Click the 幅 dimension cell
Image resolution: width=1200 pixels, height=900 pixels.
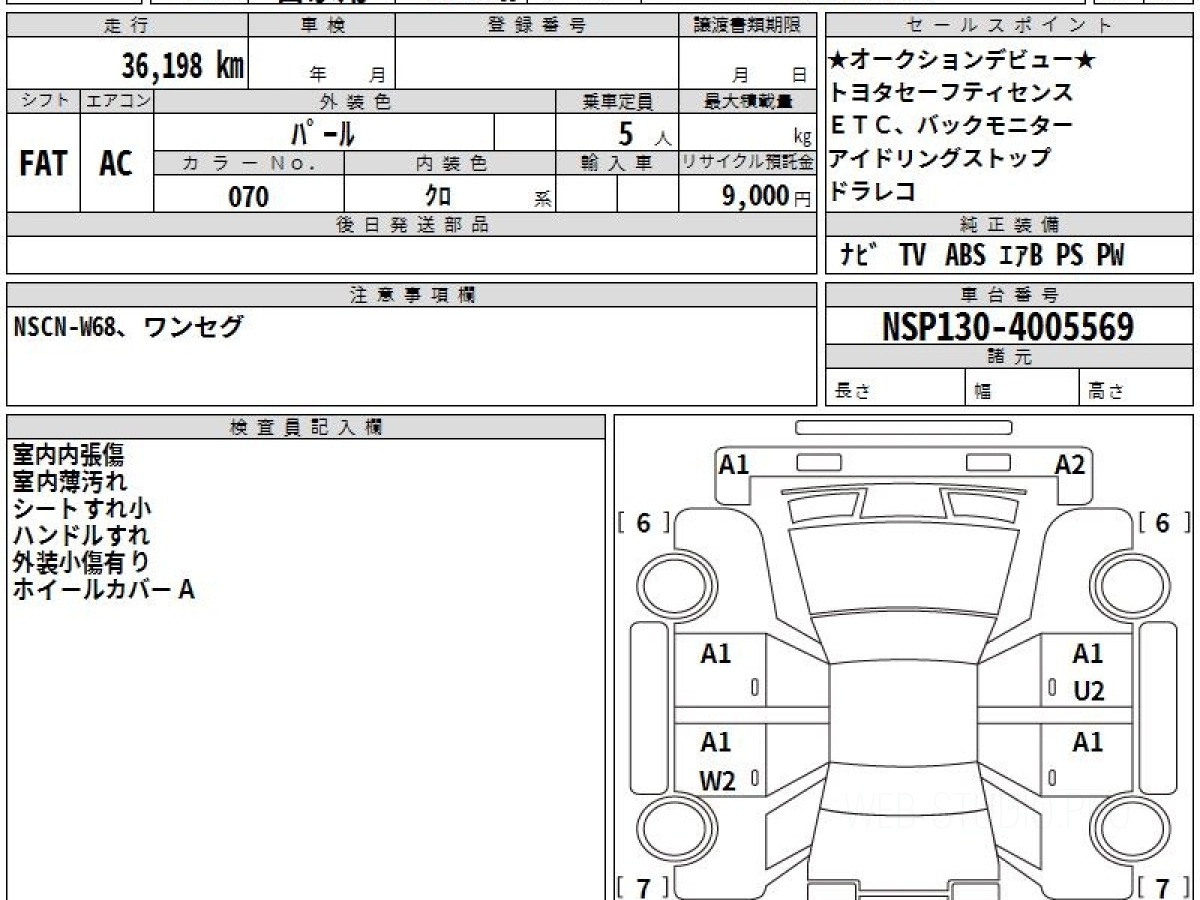1022,388
